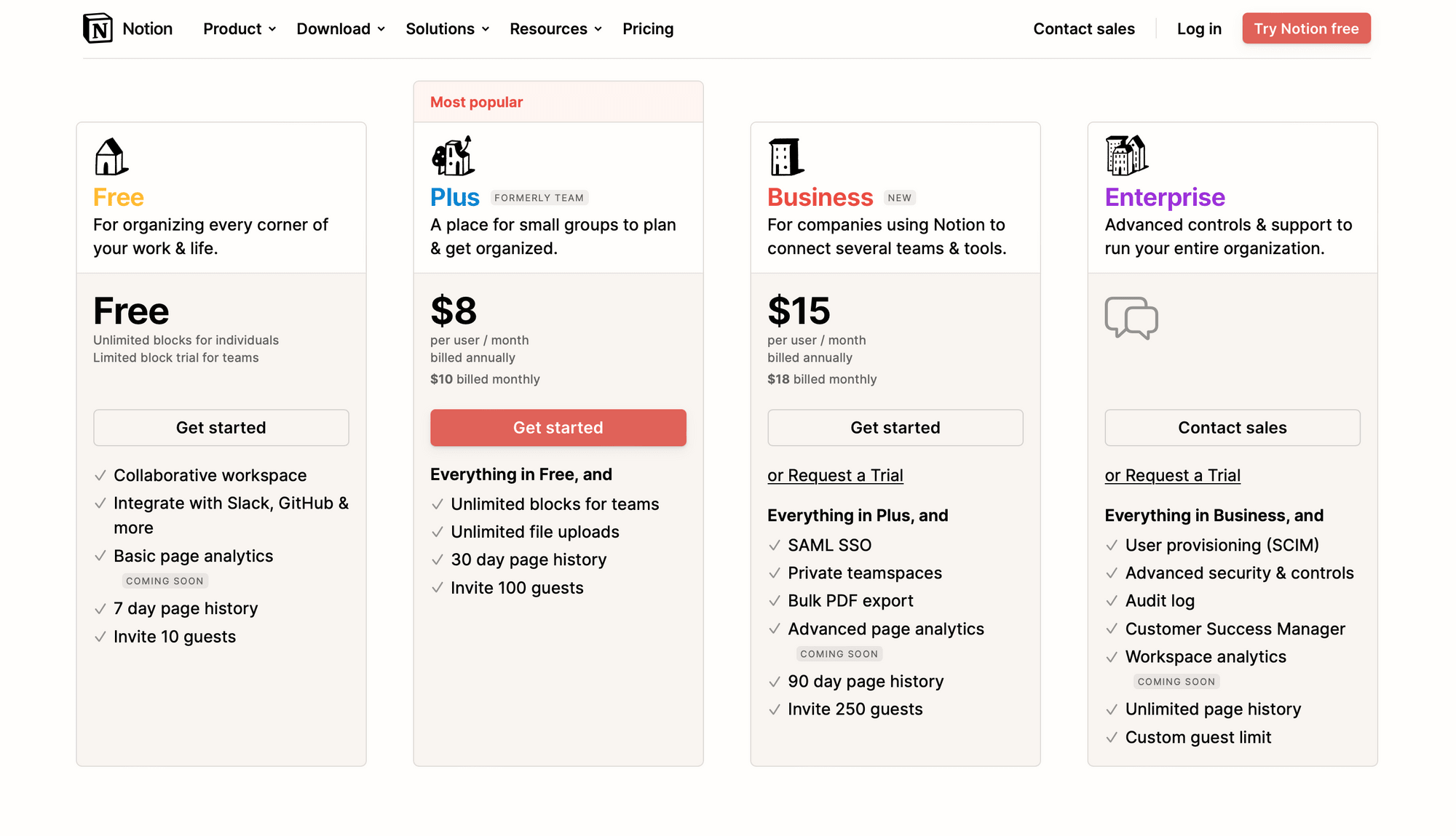Screen dimensions: 1456x836
Task: Click the Plus plan building icon
Action: [453, 156]
